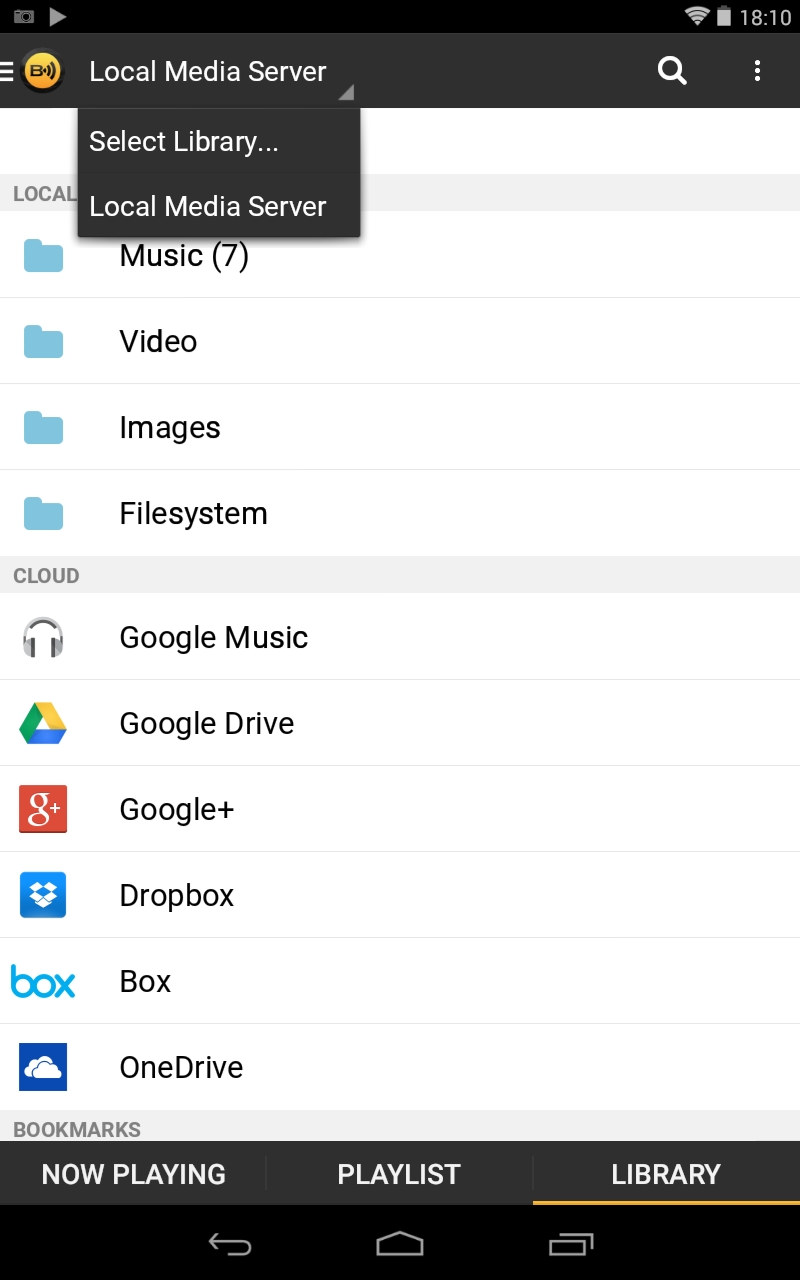Tap the Box logo icon
Image resolution: width=800 pixels, height=1280 pixels.
point(43,981)
